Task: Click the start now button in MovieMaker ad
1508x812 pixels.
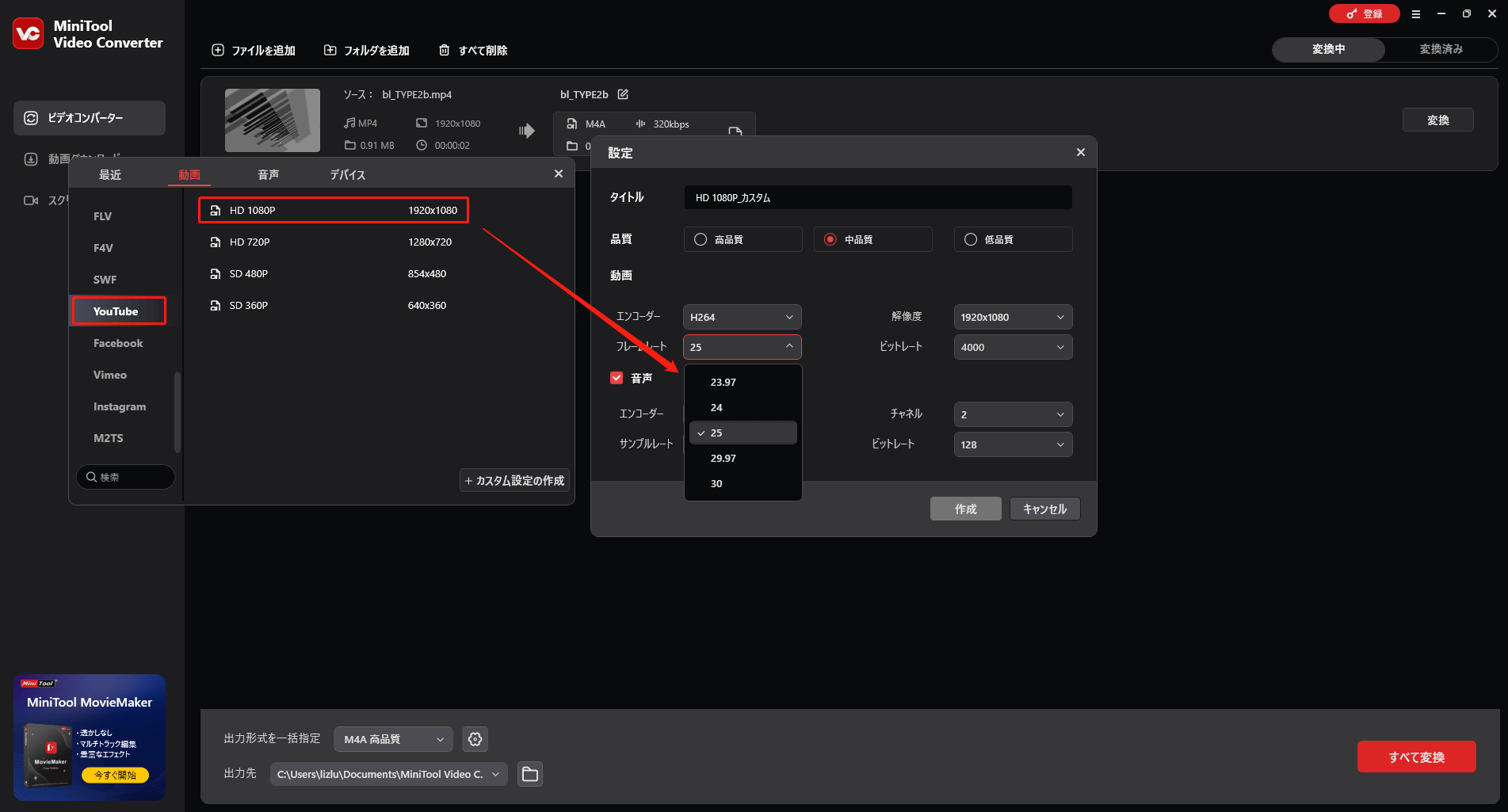Action: pos(116,775)
